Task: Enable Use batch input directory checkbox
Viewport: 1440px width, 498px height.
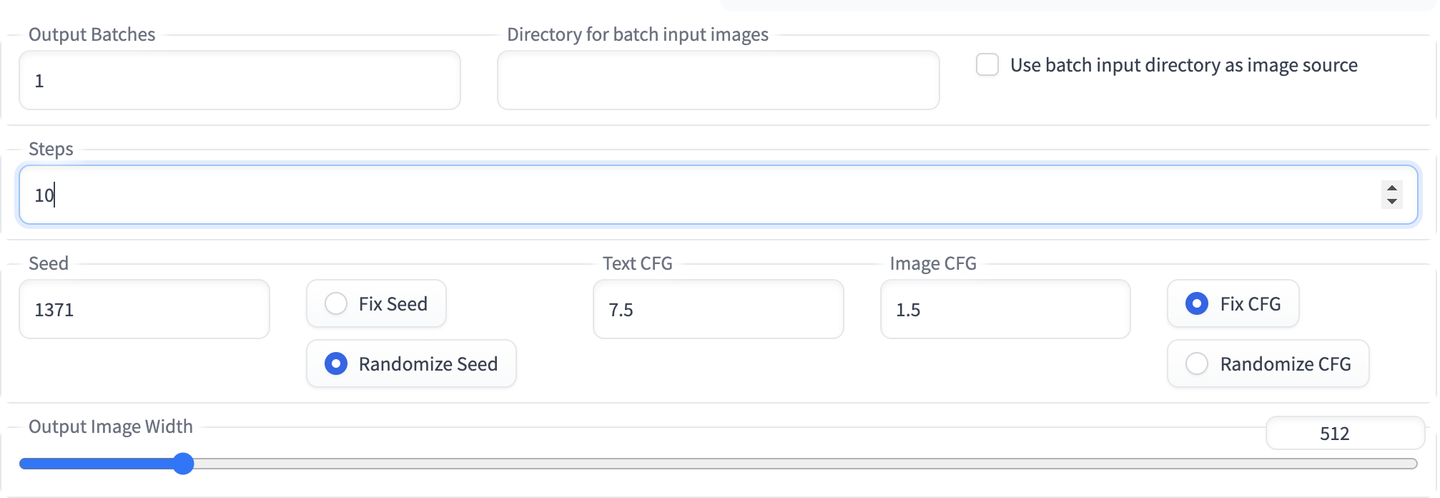Action: click(987, 65)
